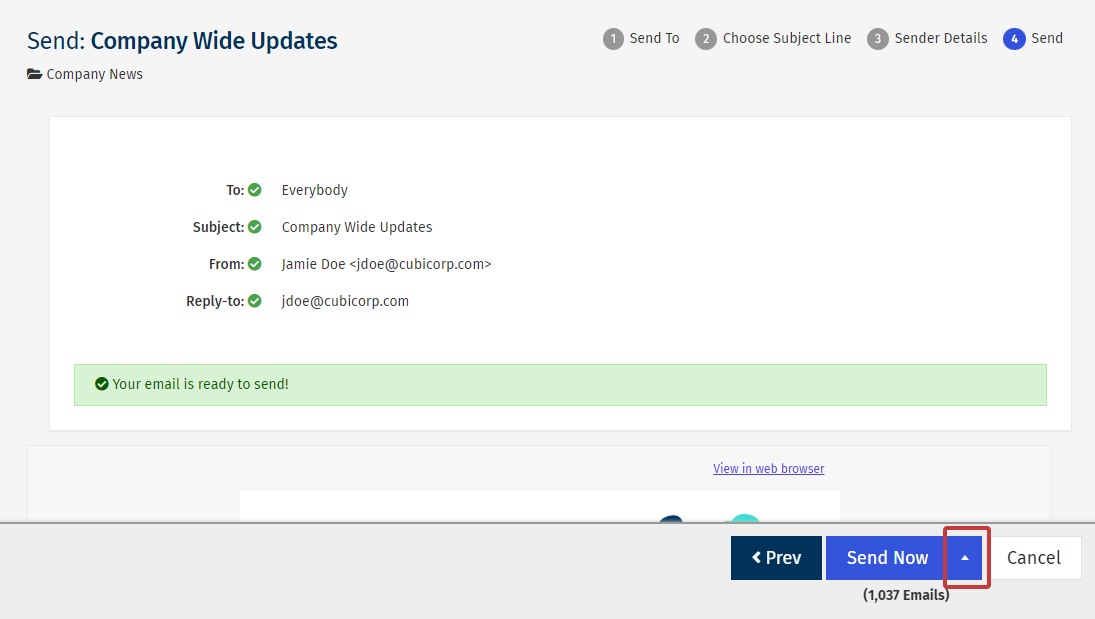Click the Jamie Doe sender address

click(x=386, y=264)
